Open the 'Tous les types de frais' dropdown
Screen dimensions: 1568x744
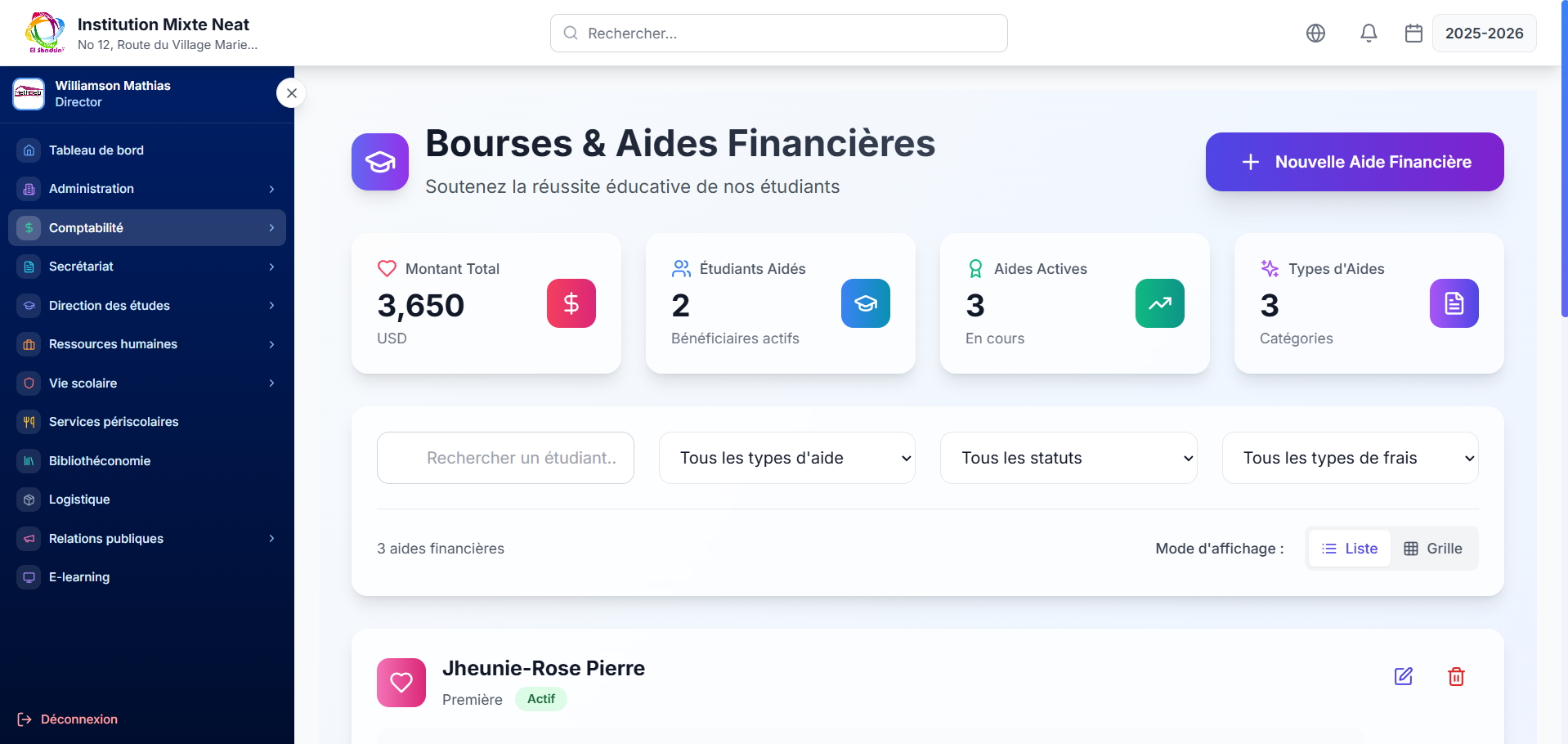tap(1350, 458)
